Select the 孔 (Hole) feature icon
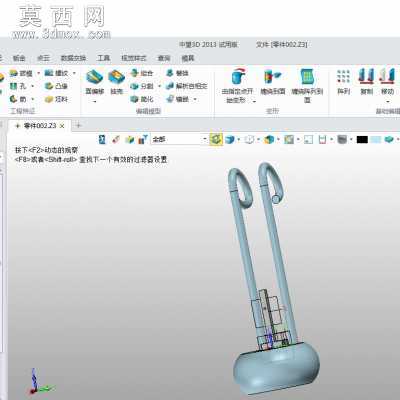 tap(13, 86)
